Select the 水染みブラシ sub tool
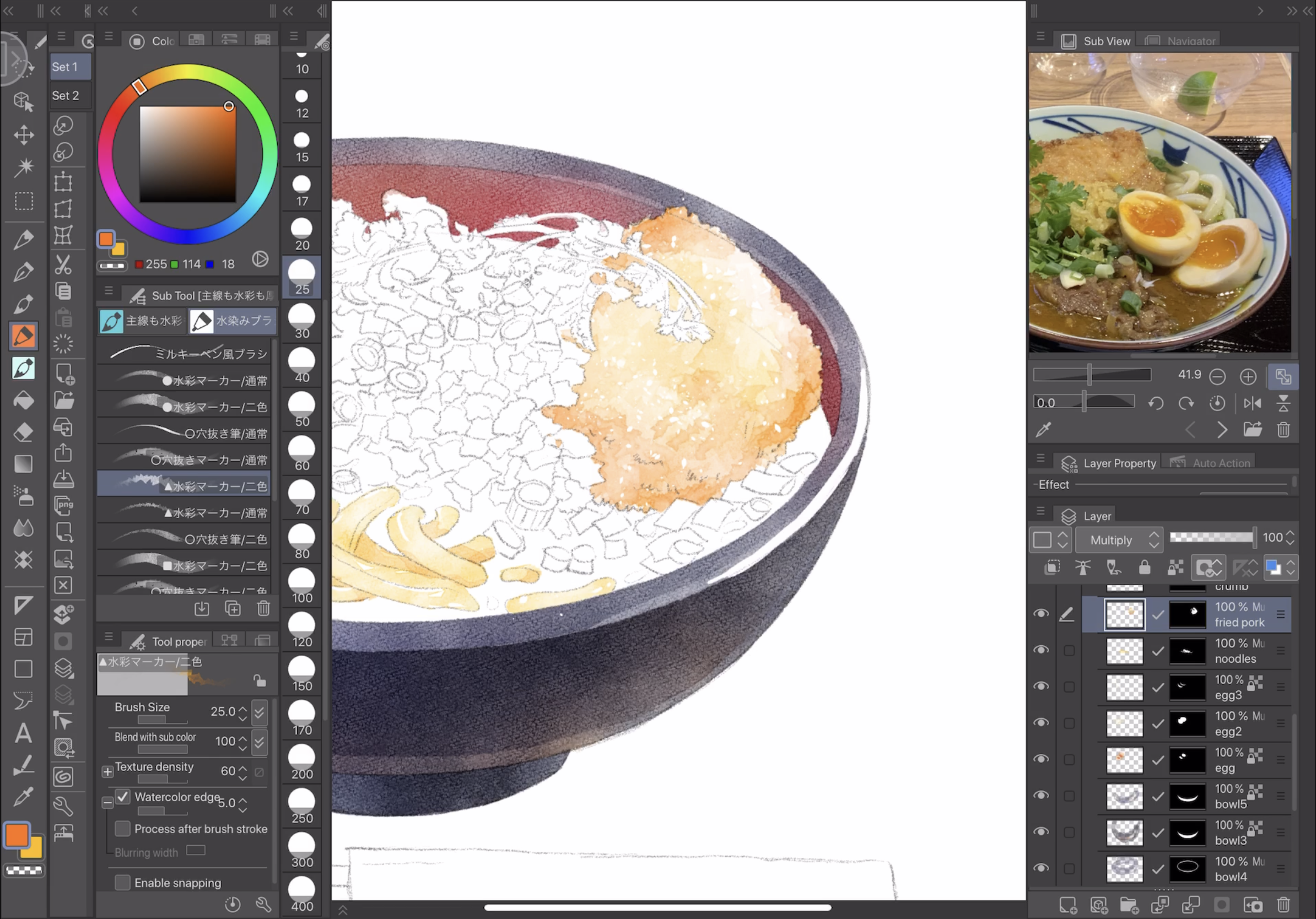Viewport: 1316px width, 919px height. [x=232, y=321]
